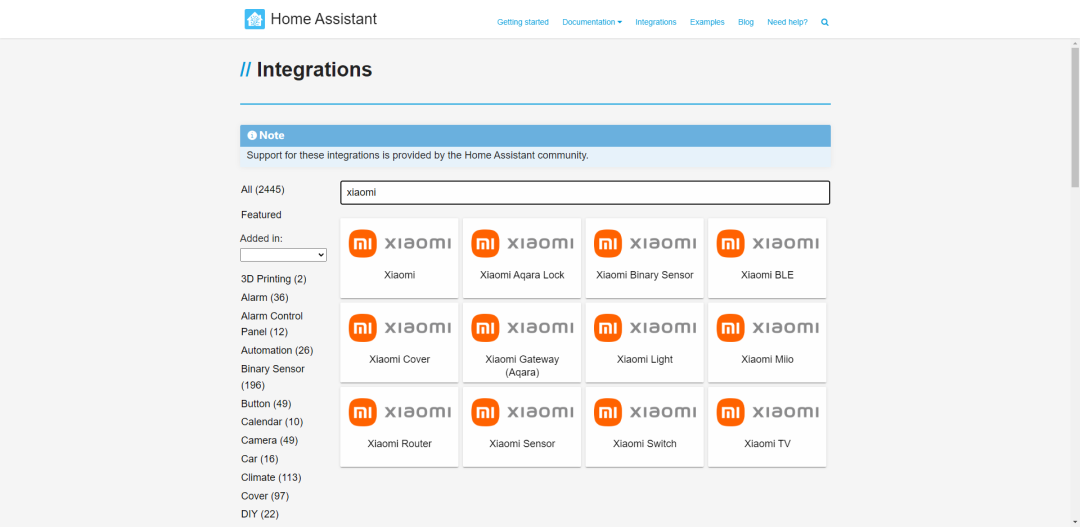
Task: Open the 'Xiaomi Miio' card label
Action: [767, 360]
